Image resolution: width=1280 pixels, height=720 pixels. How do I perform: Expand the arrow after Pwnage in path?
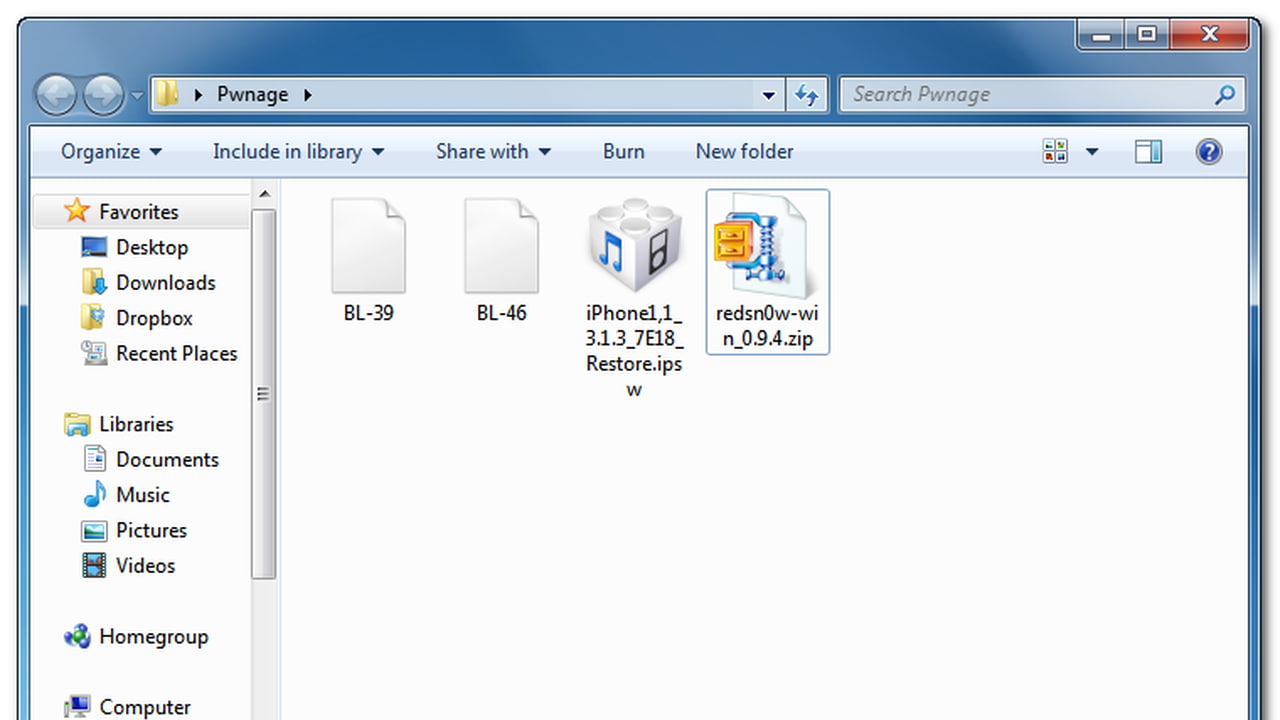pos(307,95)
